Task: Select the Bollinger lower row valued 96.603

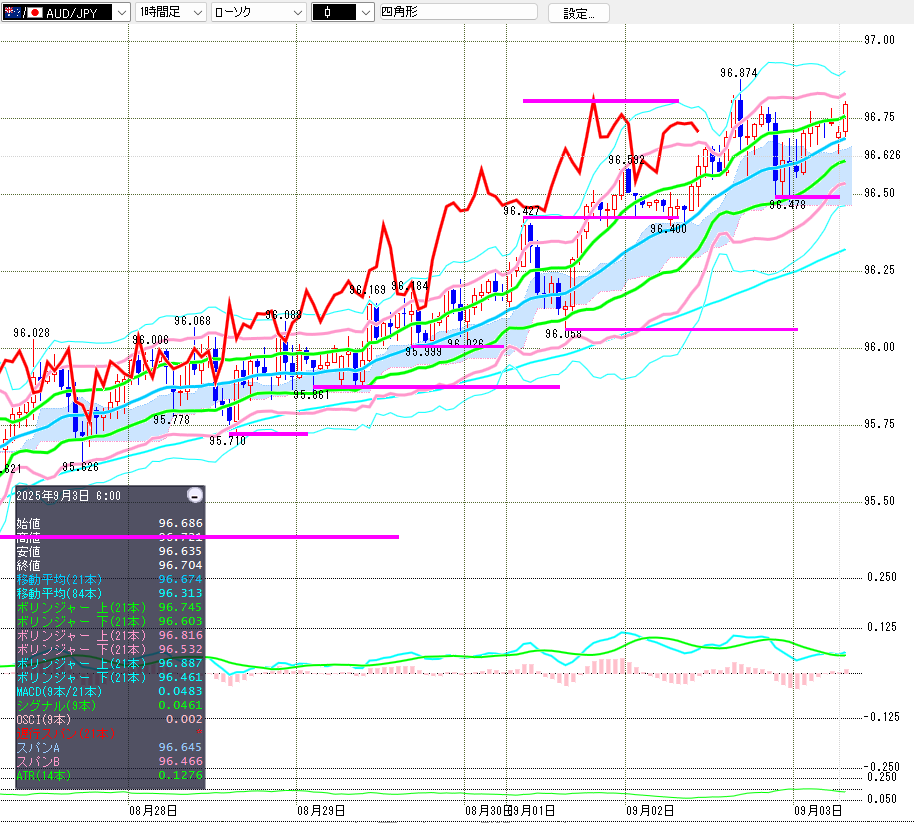Action: [x=110, y=621]
